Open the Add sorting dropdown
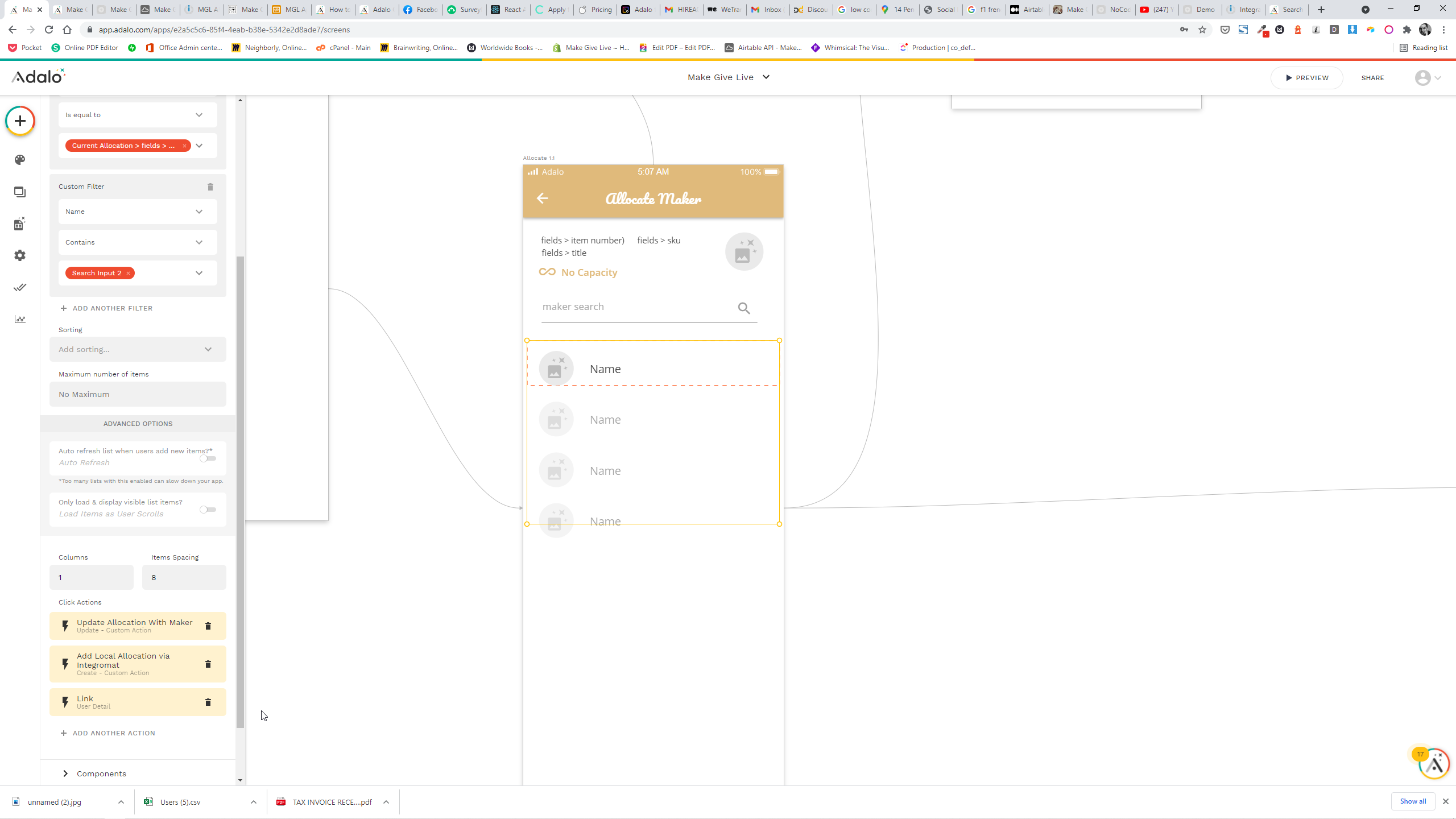This screenshot has width=1456, height=819. point(138,349)
